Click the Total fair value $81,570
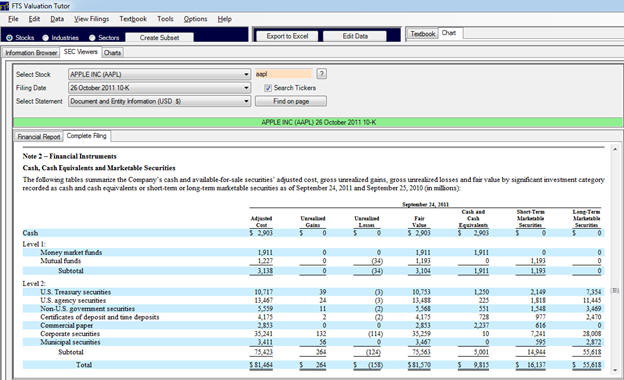This screenshot has width=624, height=380. click(x=419, y=365)
